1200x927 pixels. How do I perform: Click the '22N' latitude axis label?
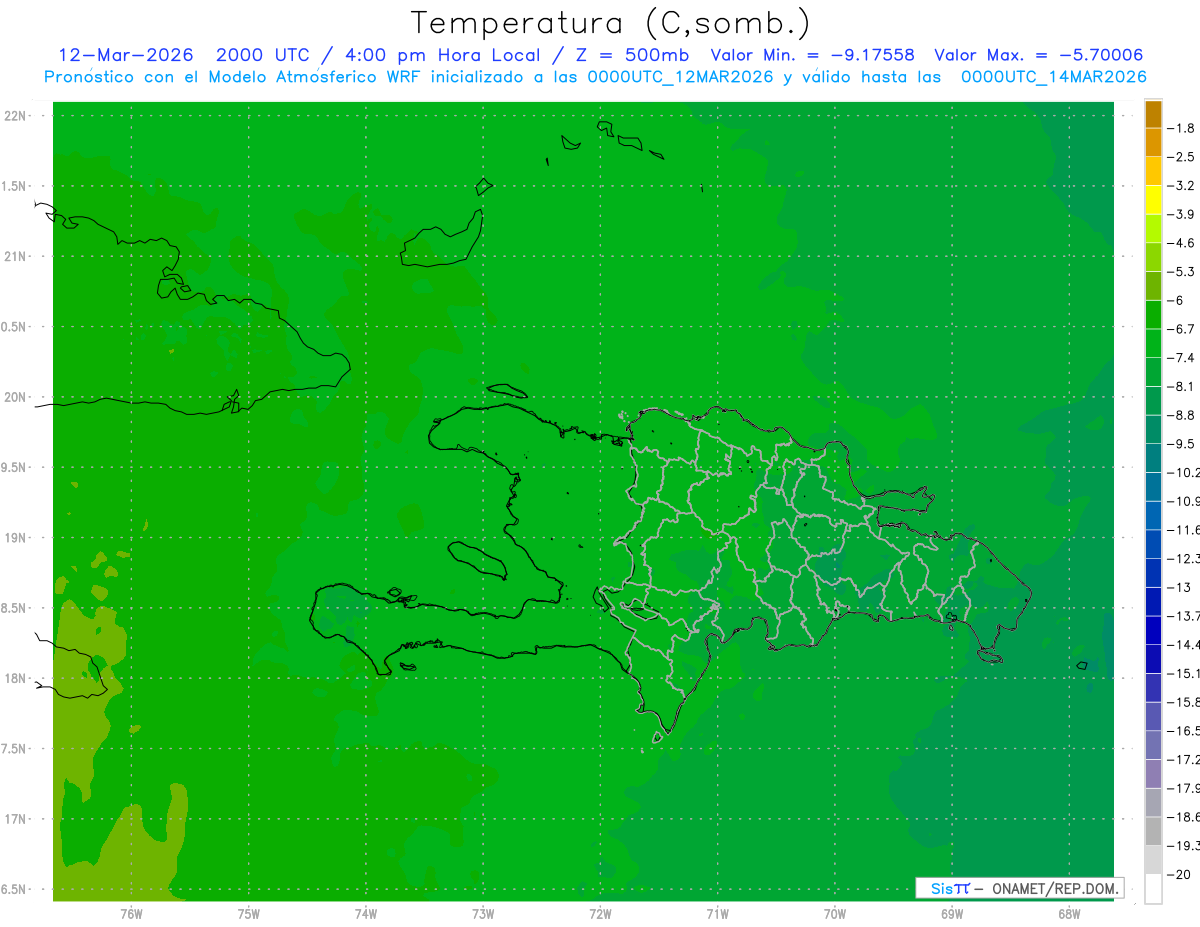16,115
